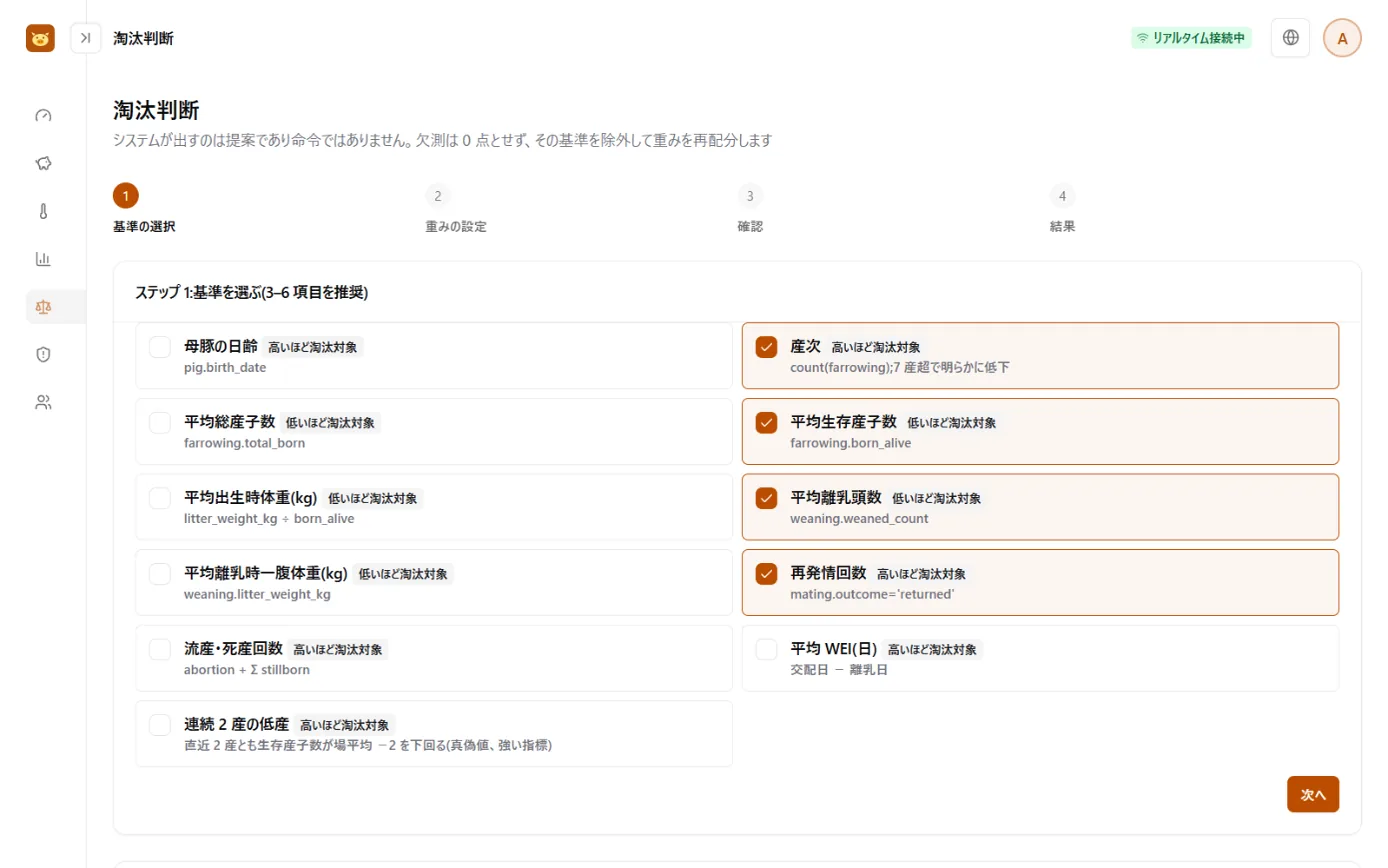Click the farrowing.born_alive text
The image size is (1388, 868).
pyautogui.click(x=851, y=443)
